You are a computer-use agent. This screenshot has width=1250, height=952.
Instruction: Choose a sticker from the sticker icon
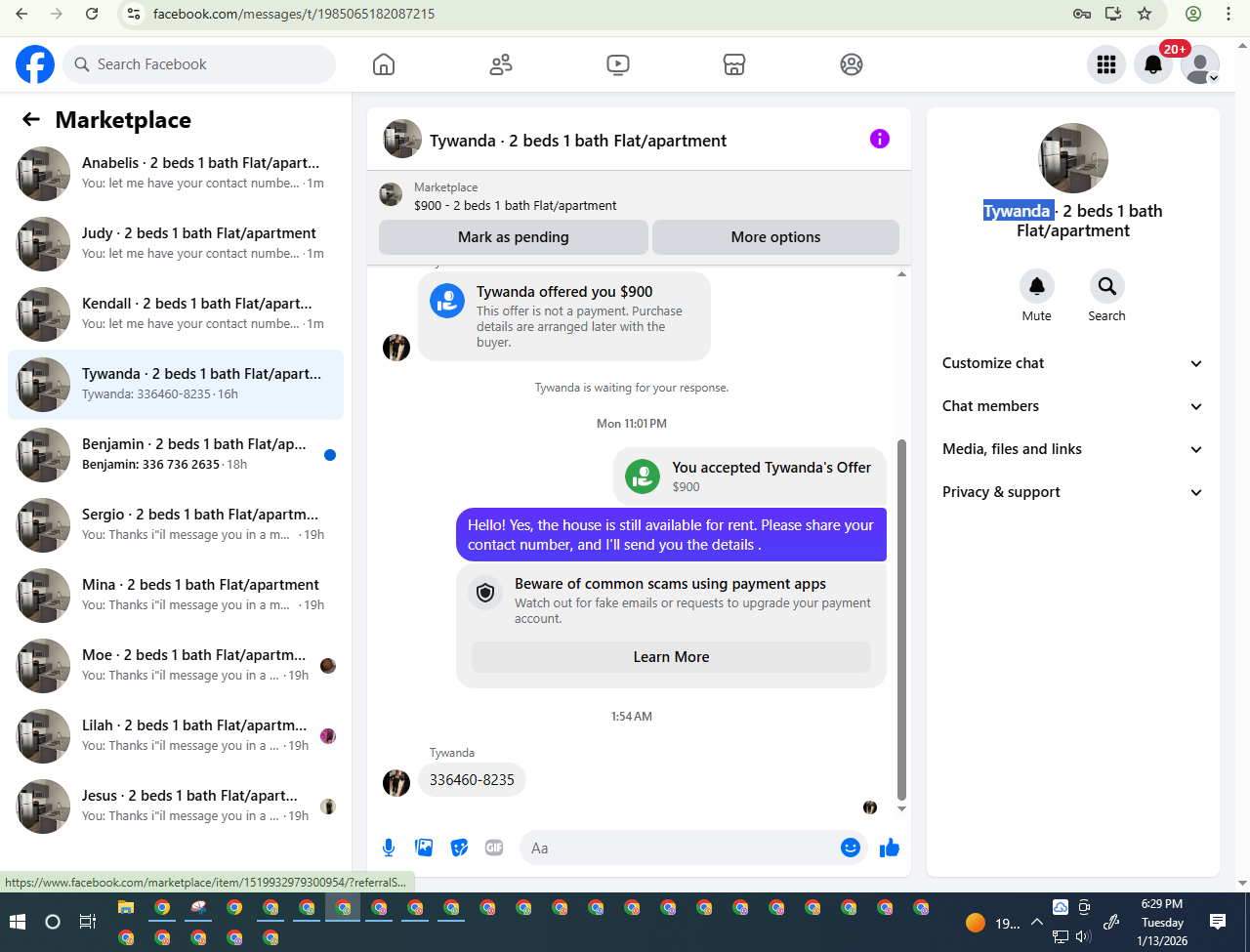click(x=459, y=848)
